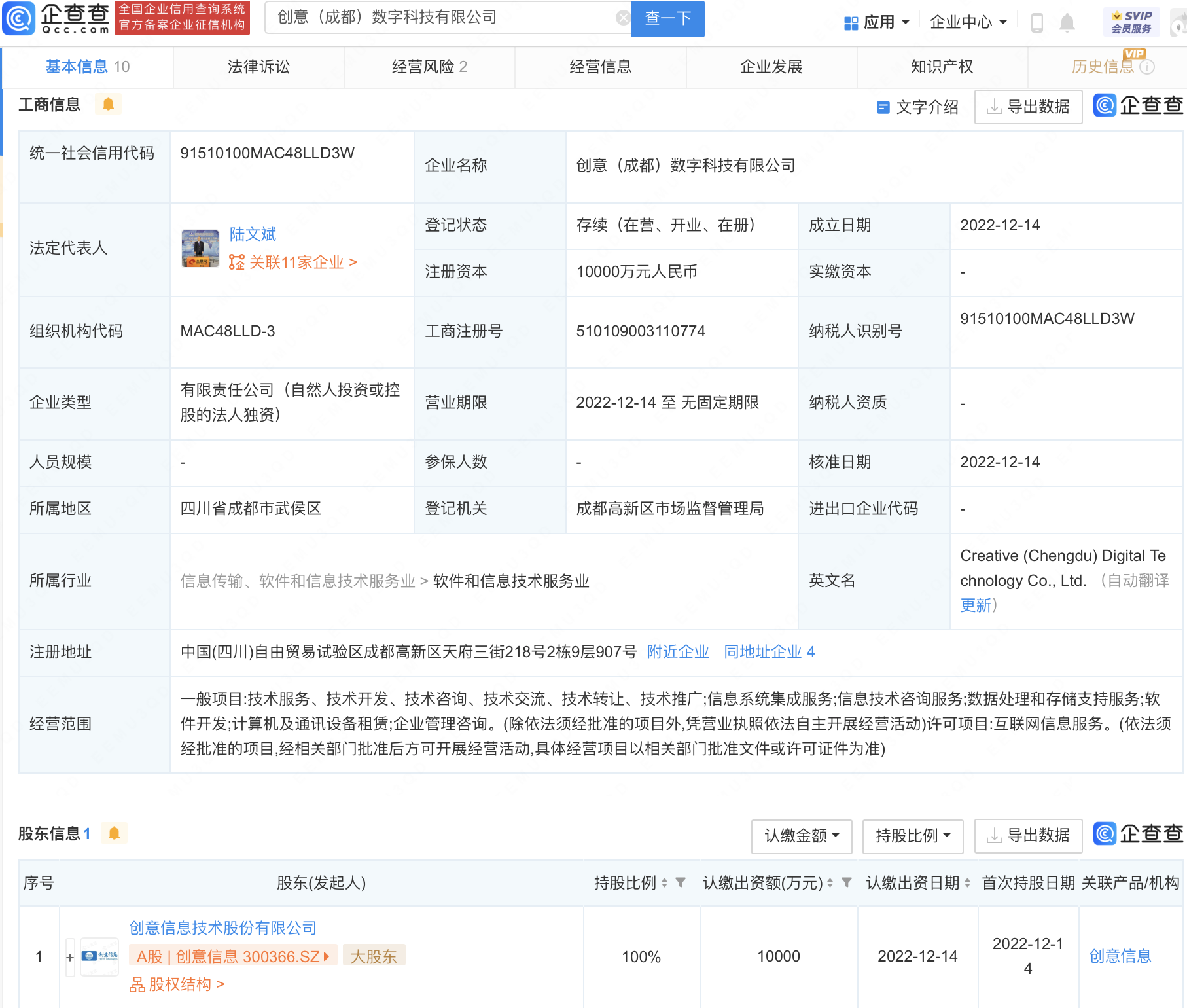The width and height of the screenshot is (1187, 1008).
Task: Click the bell icon next to 股东信息
Action: click(x=115, y=833)
